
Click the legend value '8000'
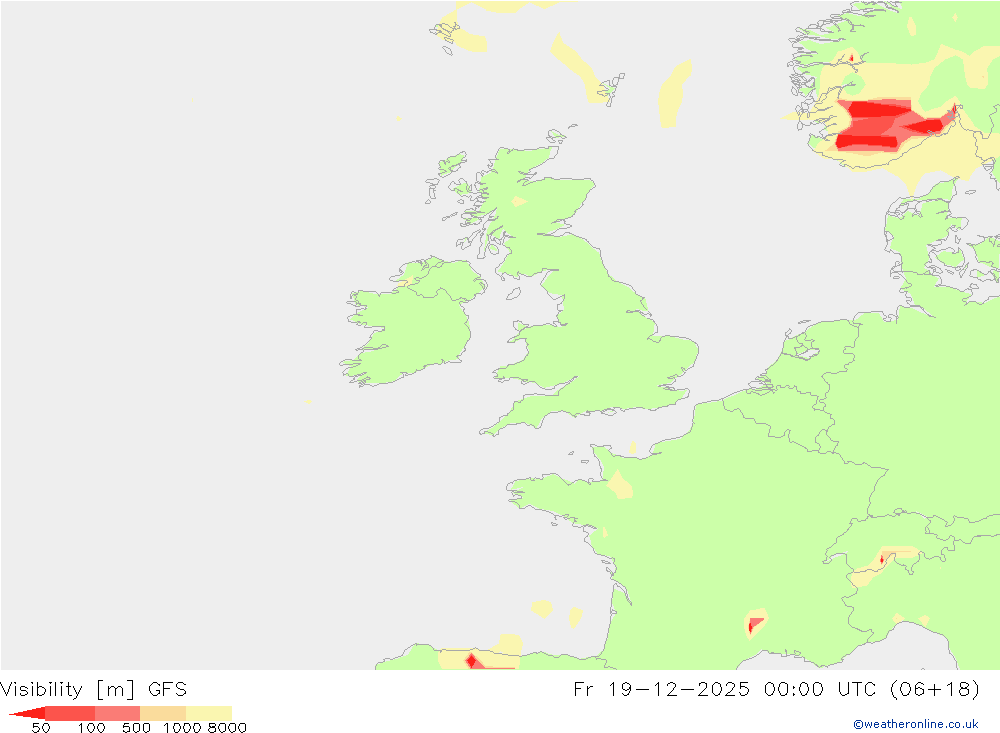tap(227, 728)
